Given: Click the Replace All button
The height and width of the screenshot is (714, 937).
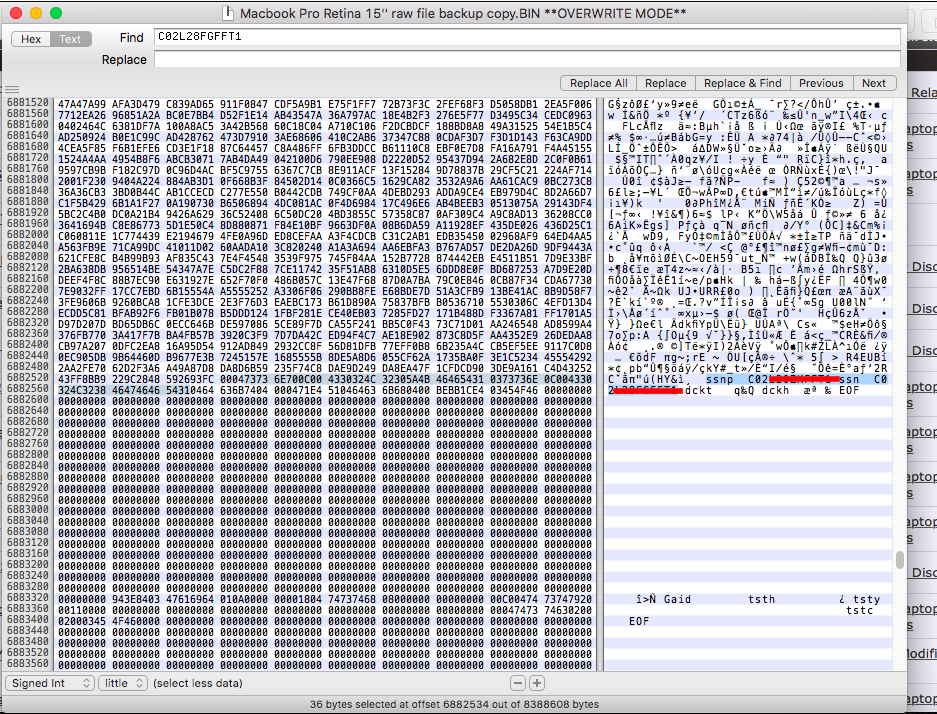Looking at the screenshot, I should pos(598,83).
